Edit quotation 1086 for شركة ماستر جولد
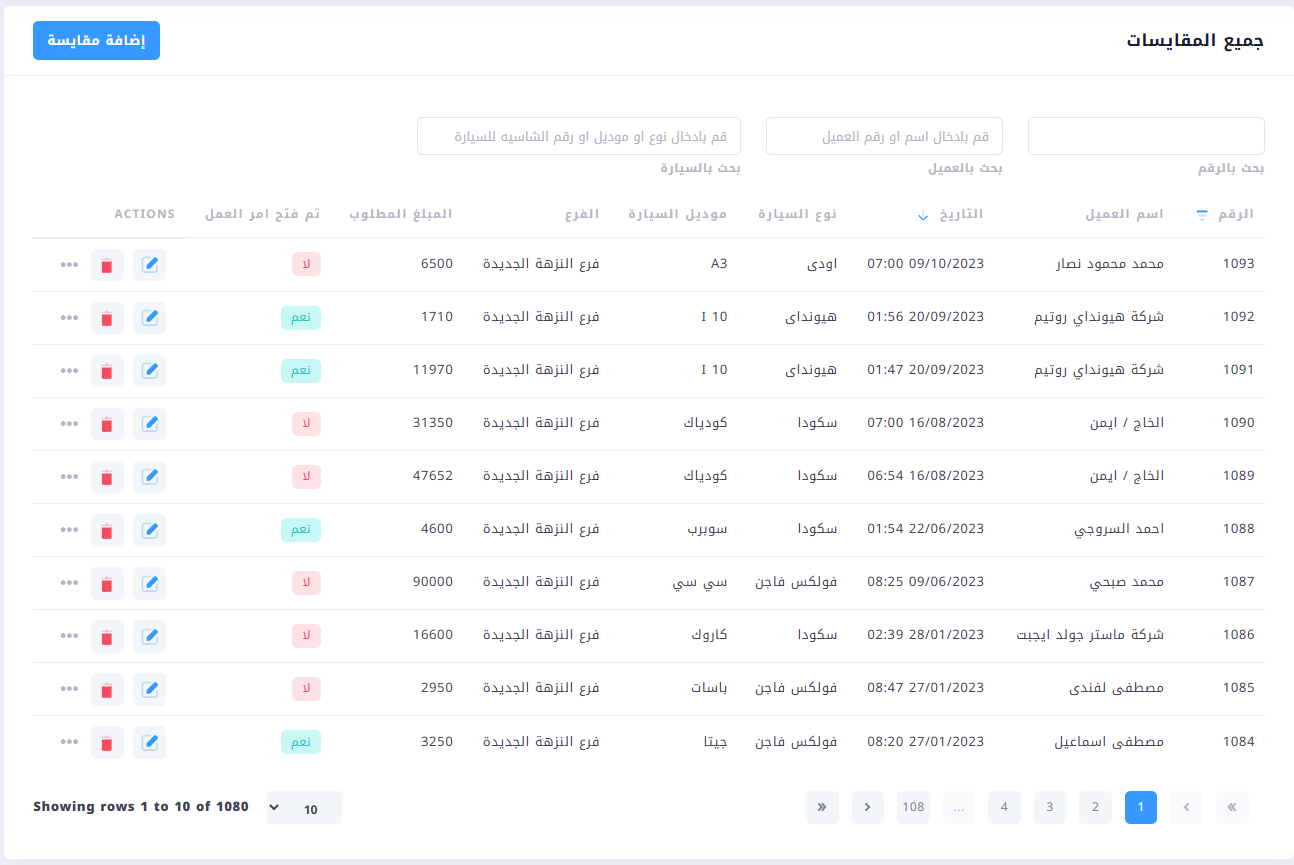Viewport: 1294px width, 865px height. point(149,636)
